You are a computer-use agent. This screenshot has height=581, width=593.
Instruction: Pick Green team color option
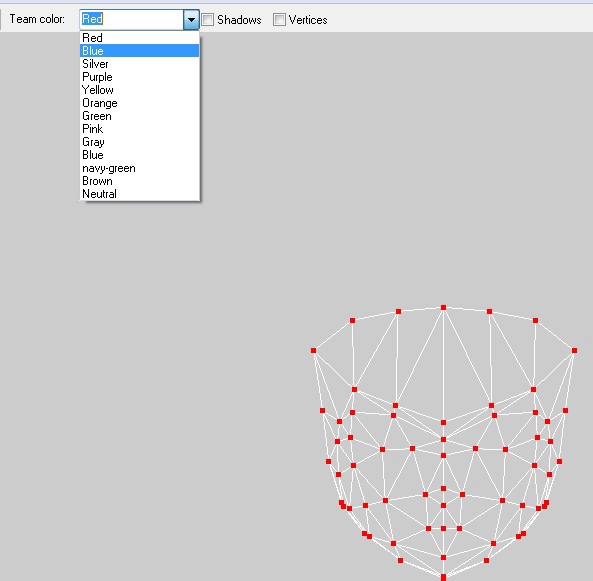140,116
